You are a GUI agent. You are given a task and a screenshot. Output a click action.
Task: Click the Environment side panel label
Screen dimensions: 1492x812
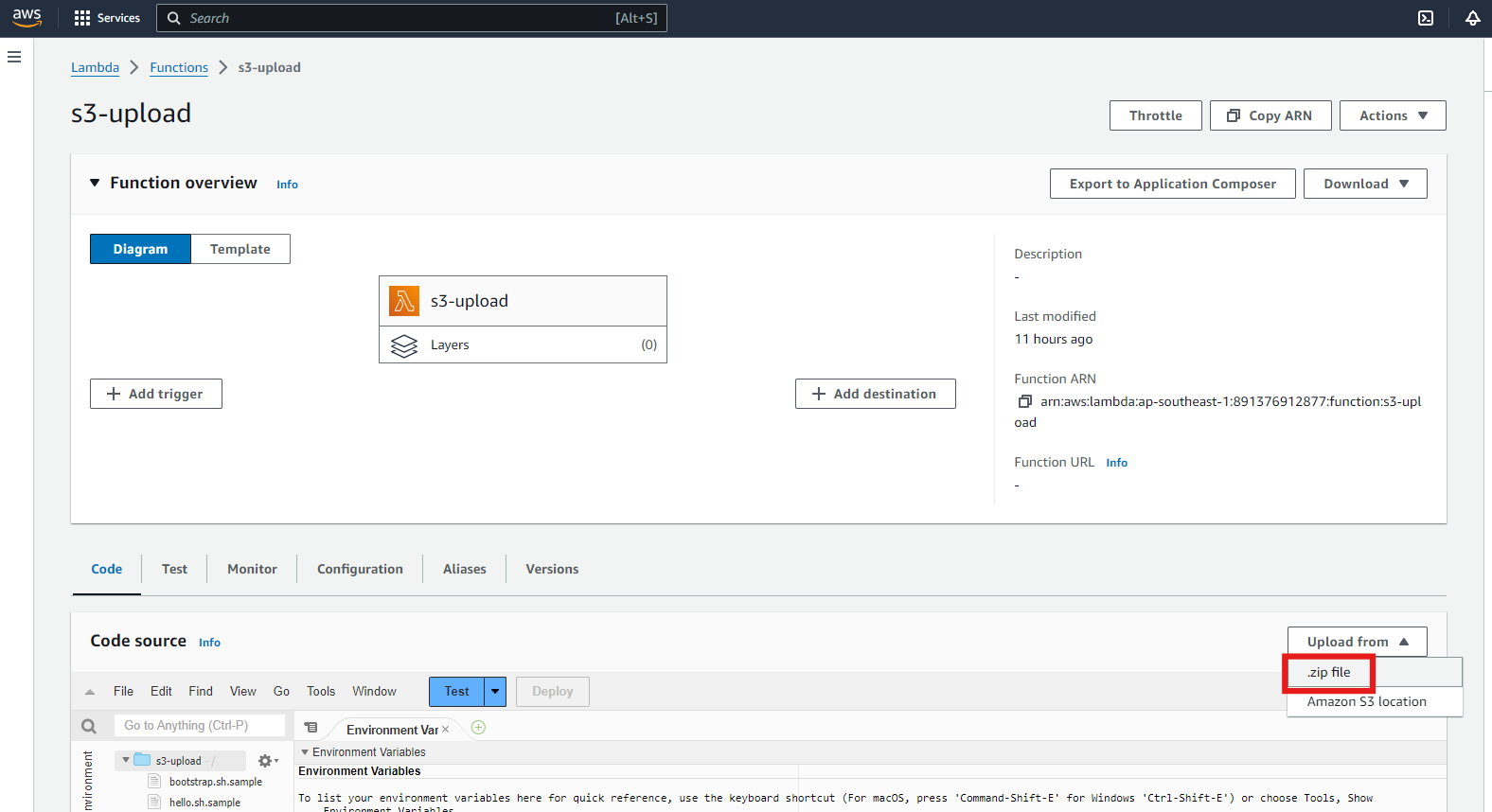[88, 780]
